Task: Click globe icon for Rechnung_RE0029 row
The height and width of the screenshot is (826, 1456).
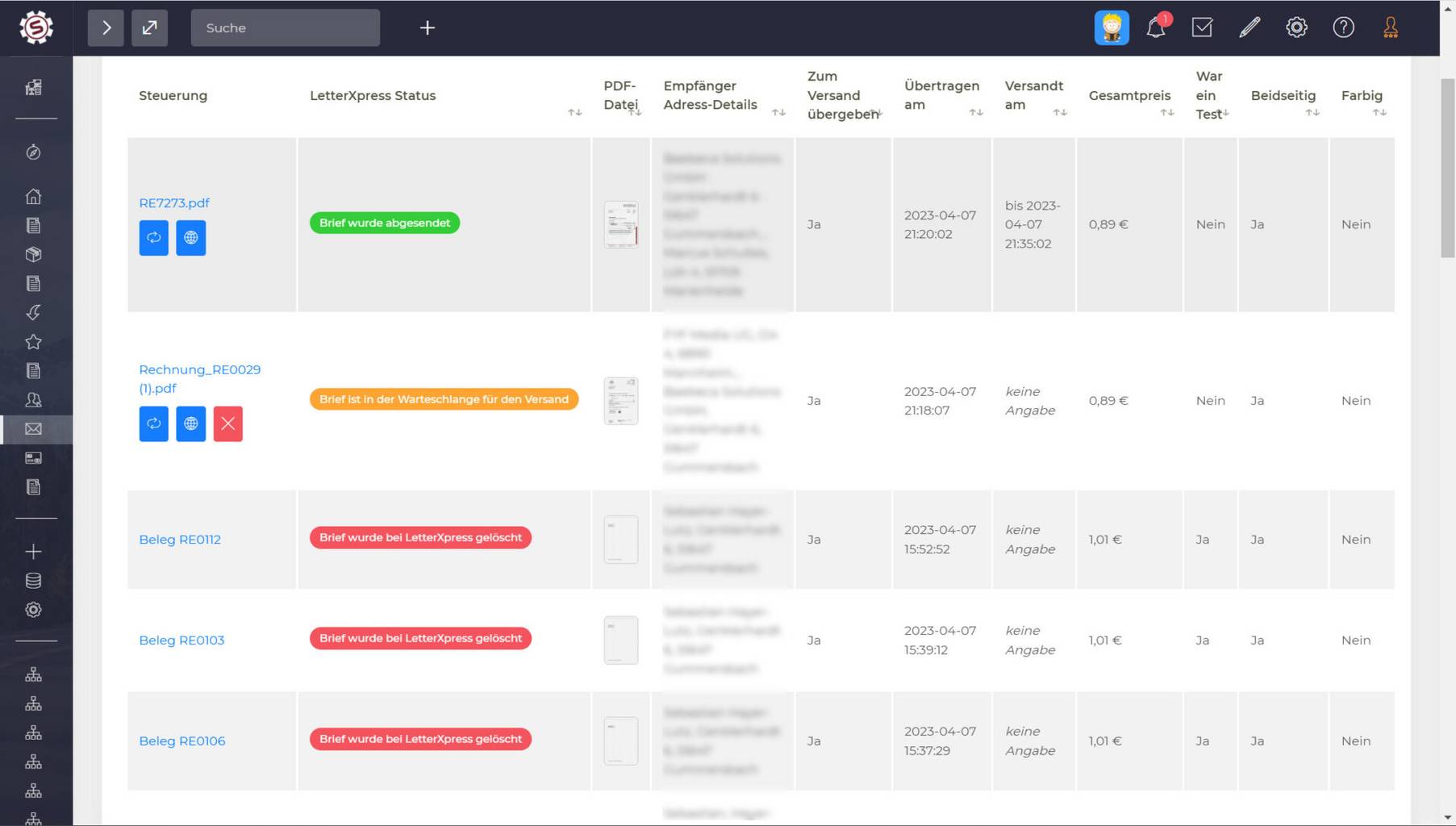Action: coord(190,423)
